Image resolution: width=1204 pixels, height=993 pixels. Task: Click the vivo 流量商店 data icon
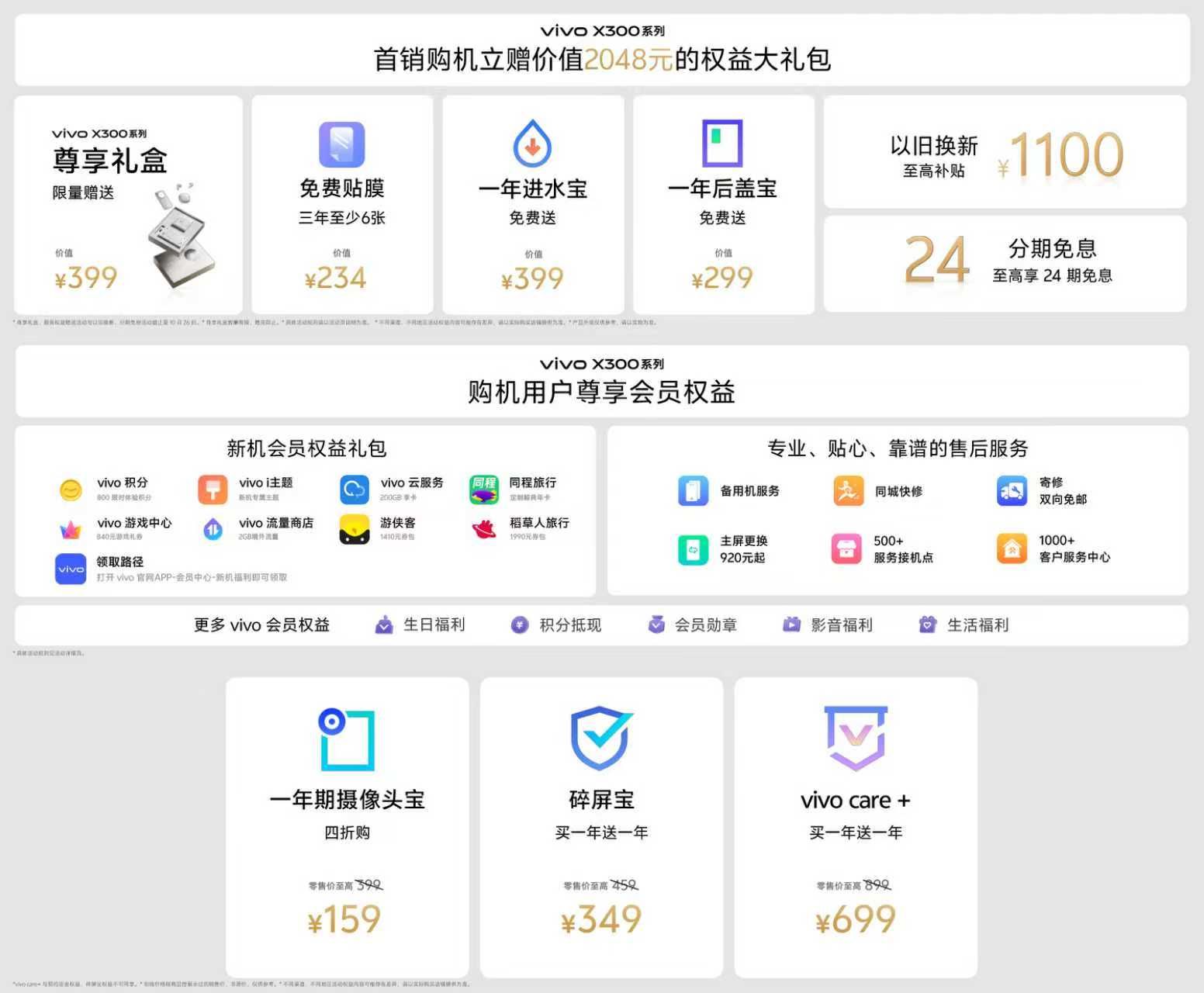[x=213, y=530]
